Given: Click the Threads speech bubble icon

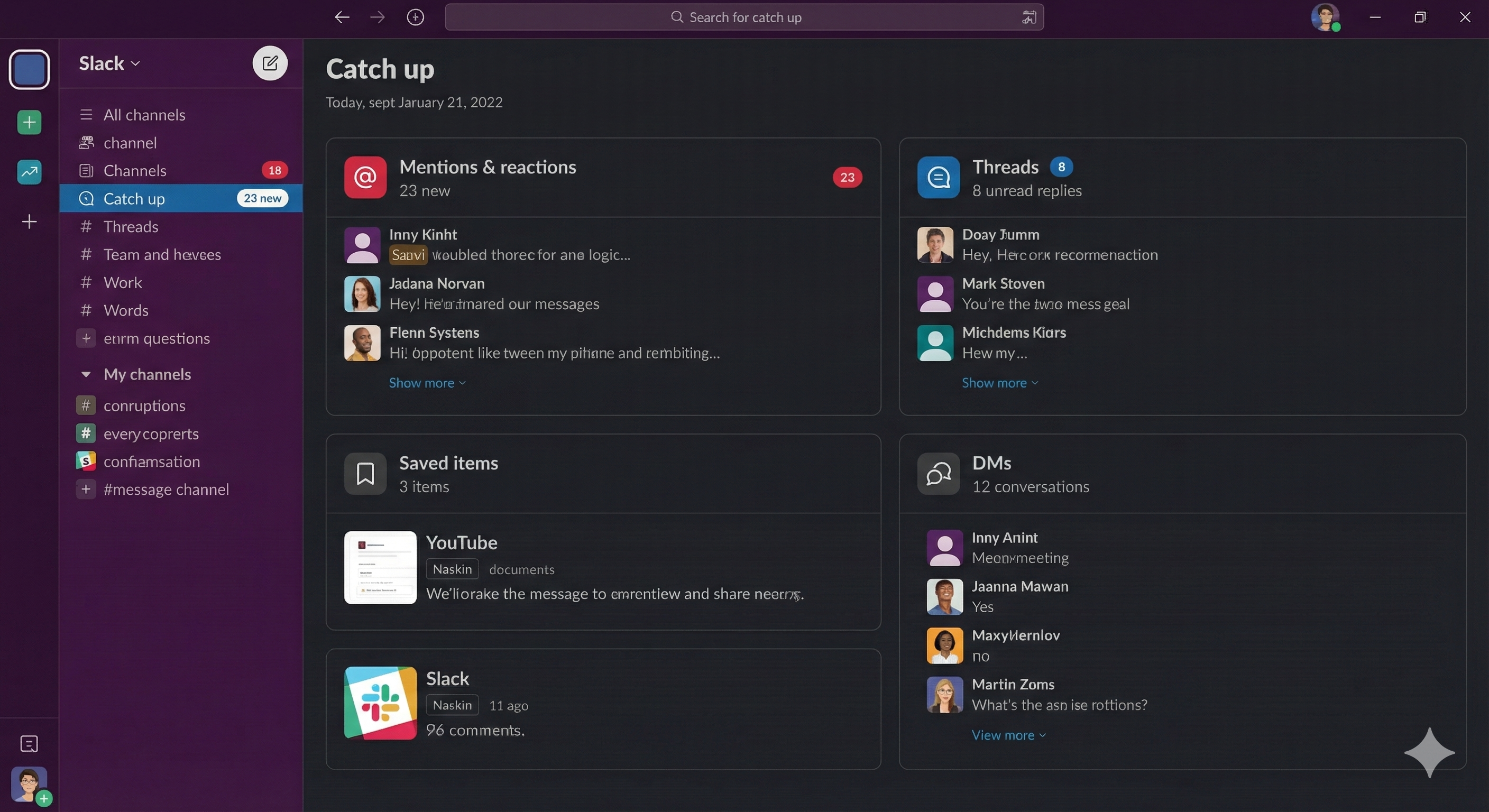Looking at the screenshot, I should pos(937,178).
